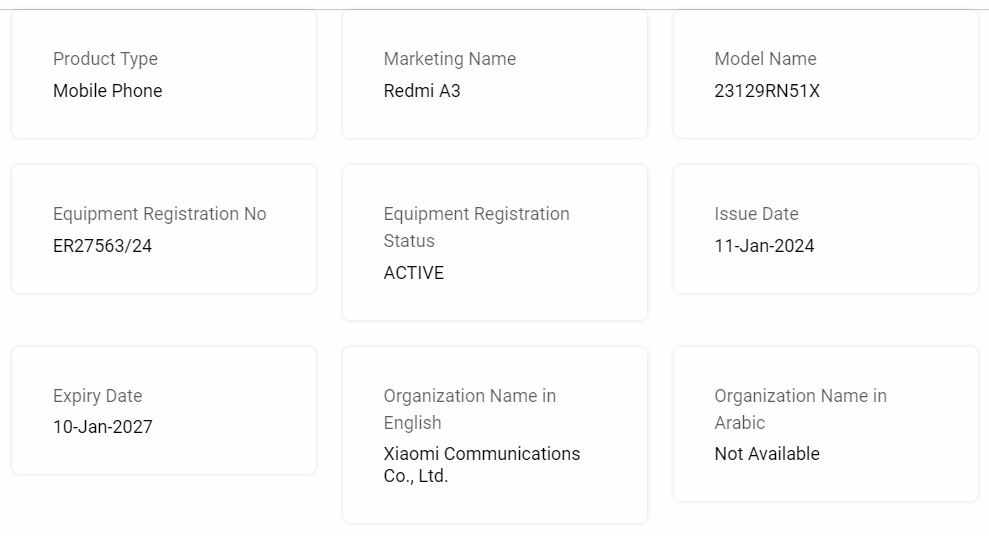Screen dimensions: 989x536
Task: Click the 'Co., Ltd.' line of organization name
Action: (415, 476)
